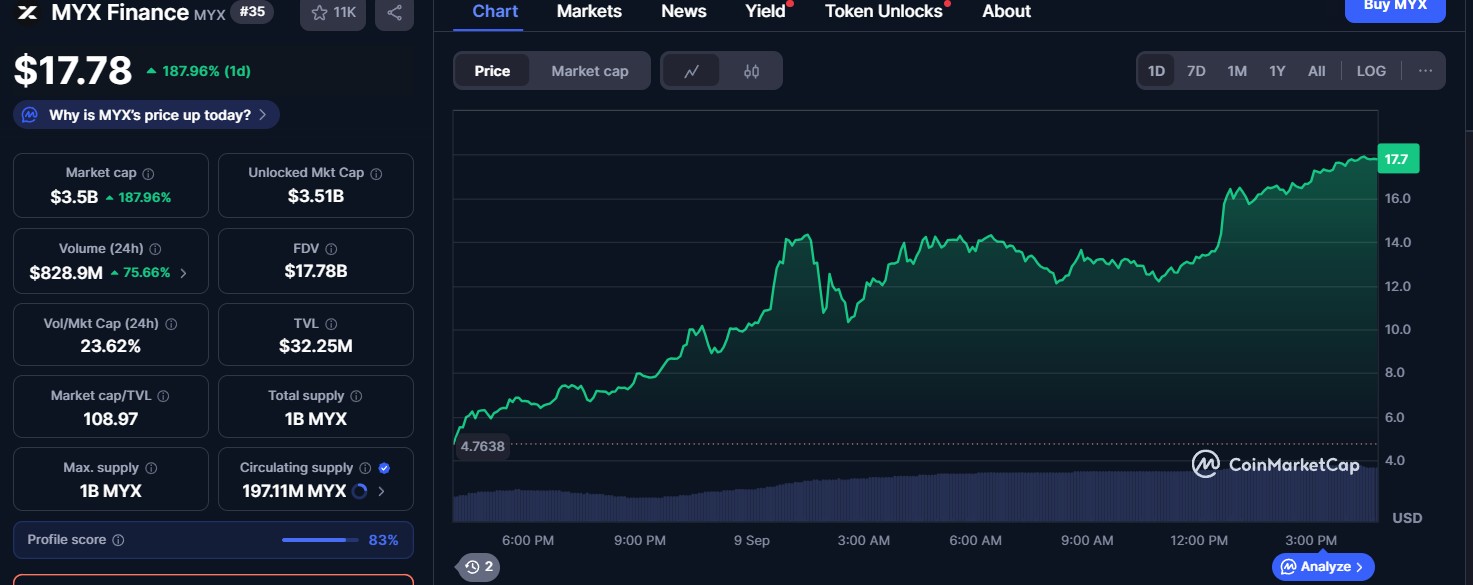Click the circulating supply progress ring icon
Viewport: 1473px width, 585px height.
360,491
